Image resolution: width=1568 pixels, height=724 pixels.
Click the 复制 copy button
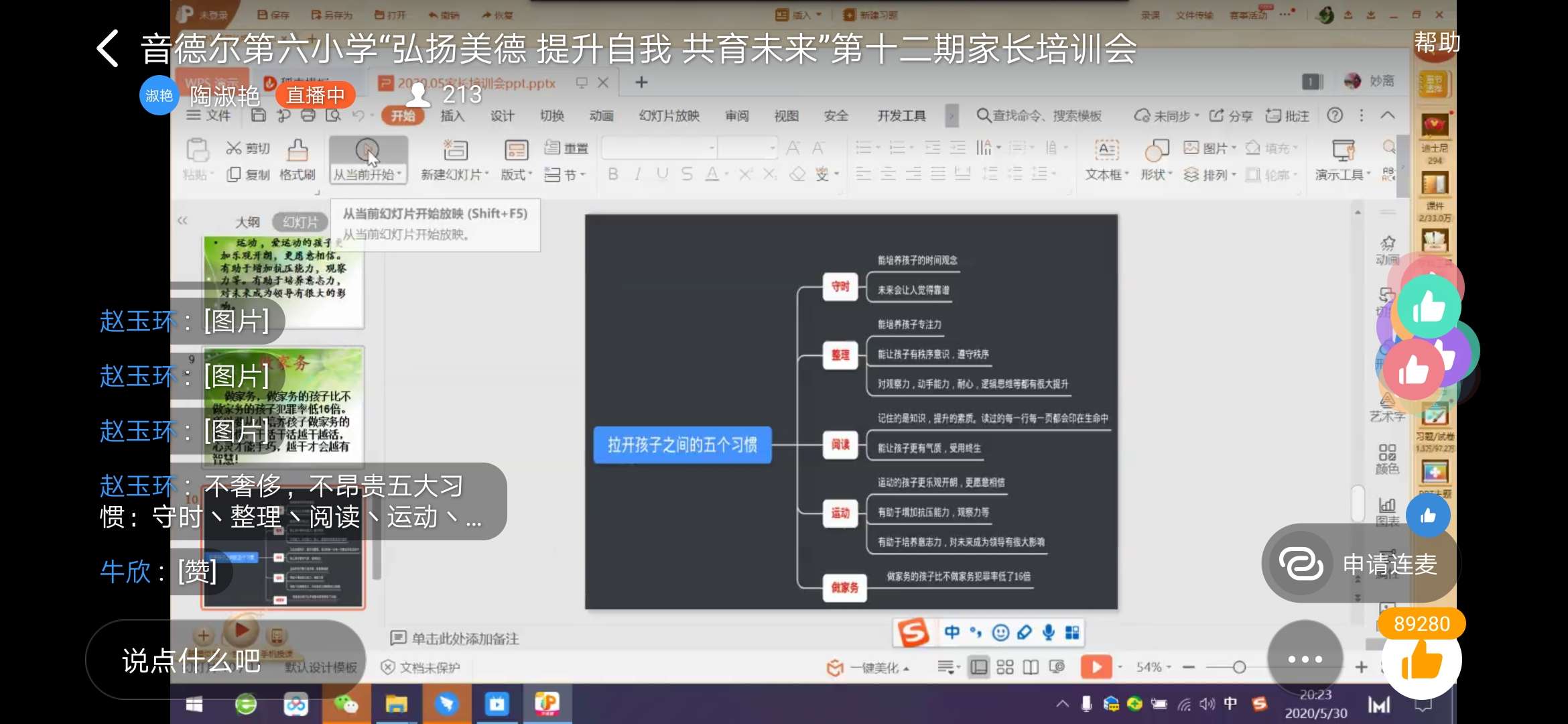pos(248,174)
